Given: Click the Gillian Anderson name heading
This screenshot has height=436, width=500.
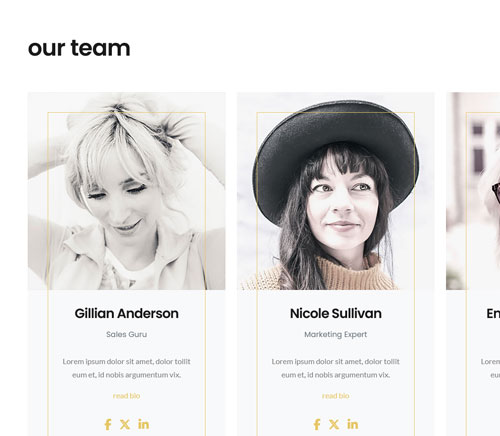Looking at the screenshot, I should [x=127, y=313].
